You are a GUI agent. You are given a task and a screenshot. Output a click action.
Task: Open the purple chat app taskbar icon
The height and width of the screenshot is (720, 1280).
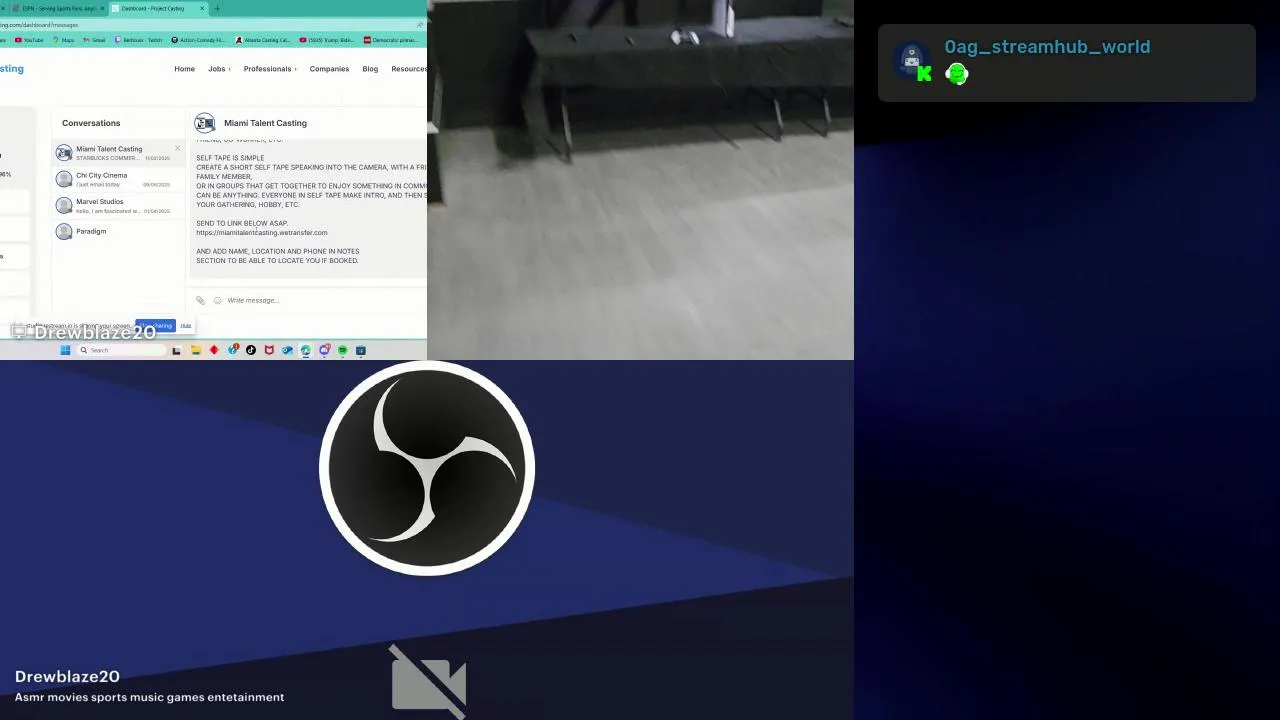[x=324, y=350]
